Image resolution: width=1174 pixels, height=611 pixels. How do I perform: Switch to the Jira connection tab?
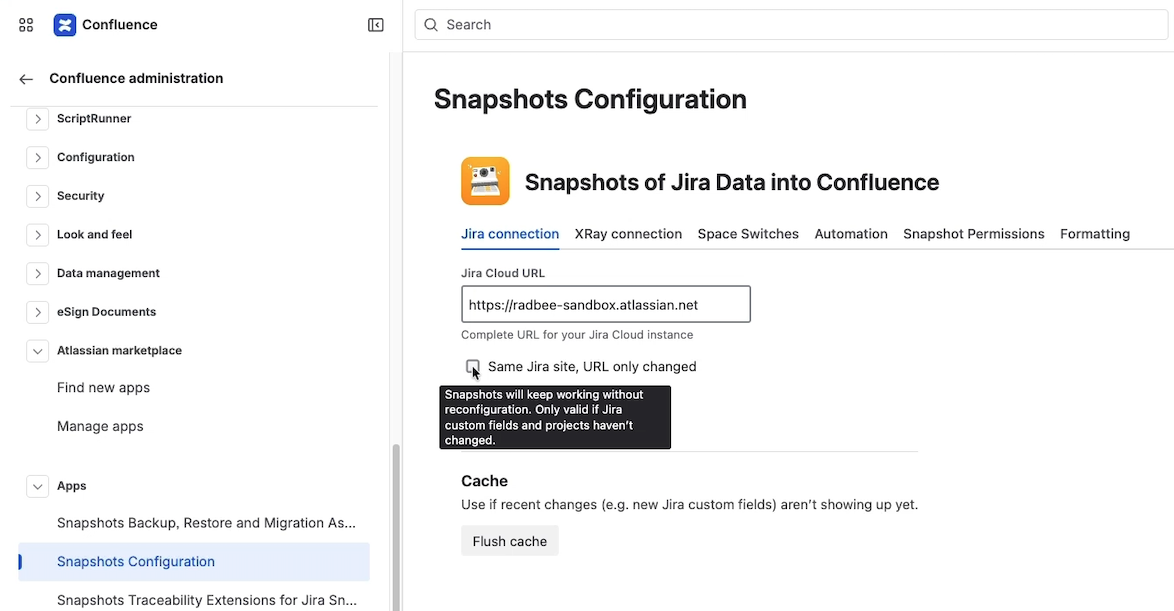click(x=510, y=234)
